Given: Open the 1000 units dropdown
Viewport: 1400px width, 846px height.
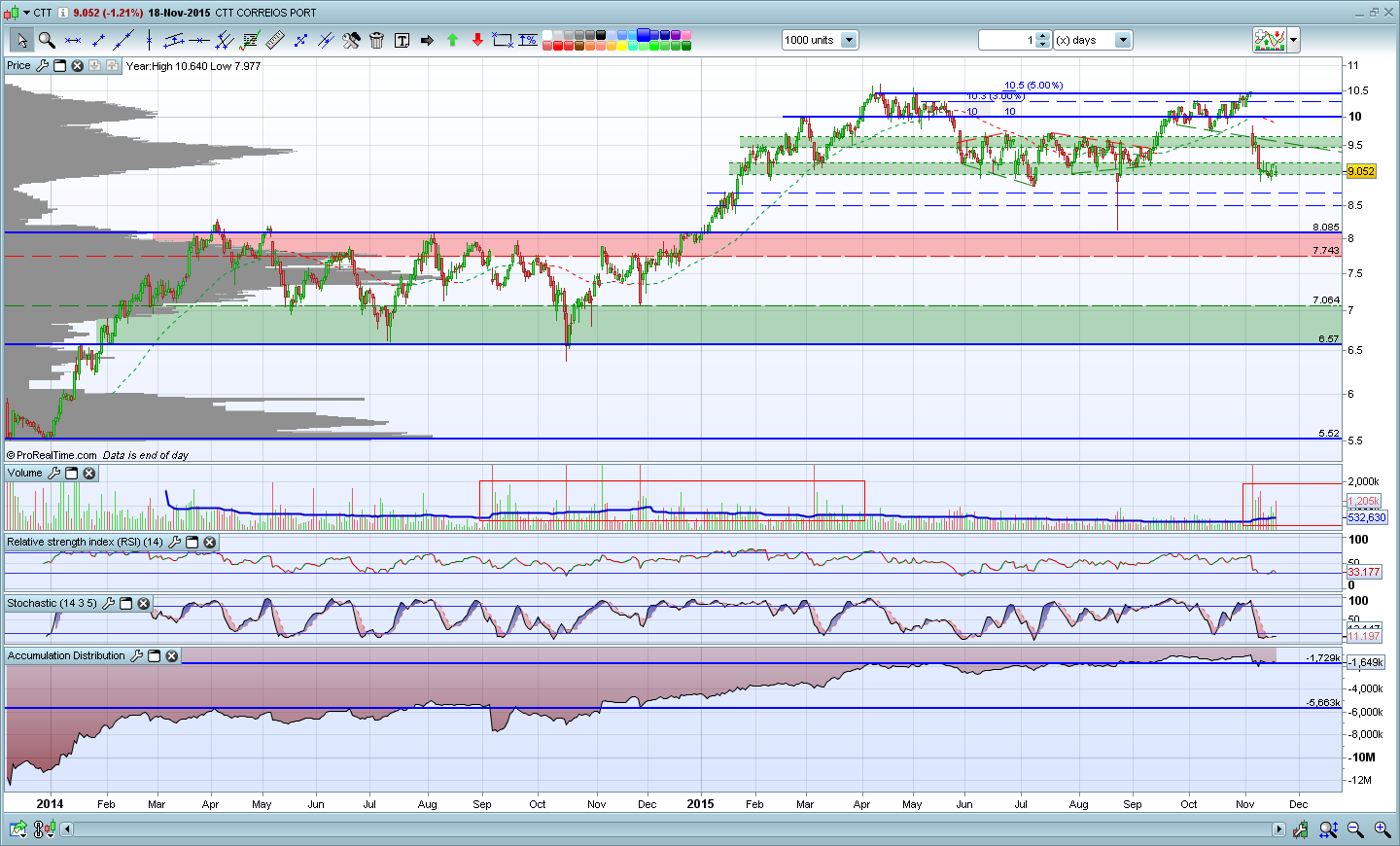Looking at the screenshot, I should click(x=849, y=40).
